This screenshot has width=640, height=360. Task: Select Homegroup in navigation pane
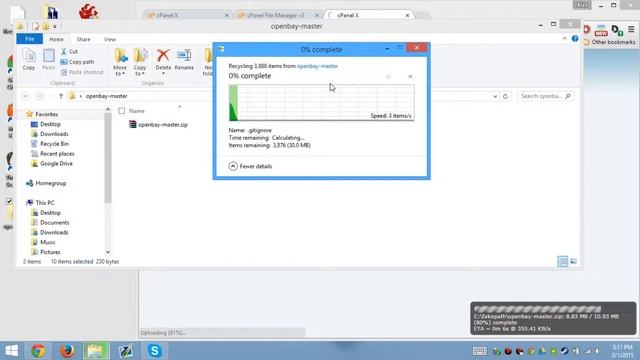(x=46, y=183)
